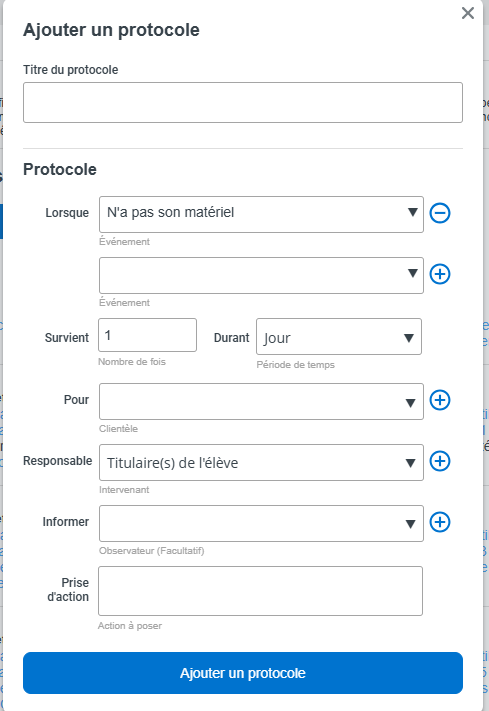Close the Ajouter un protocole dialog

click(x=468, y=13)
